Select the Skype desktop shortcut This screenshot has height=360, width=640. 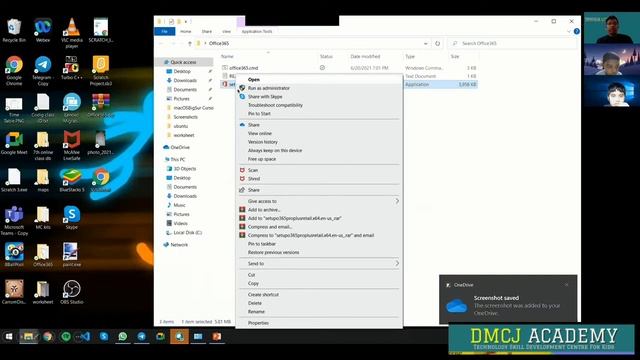[72, 218]
